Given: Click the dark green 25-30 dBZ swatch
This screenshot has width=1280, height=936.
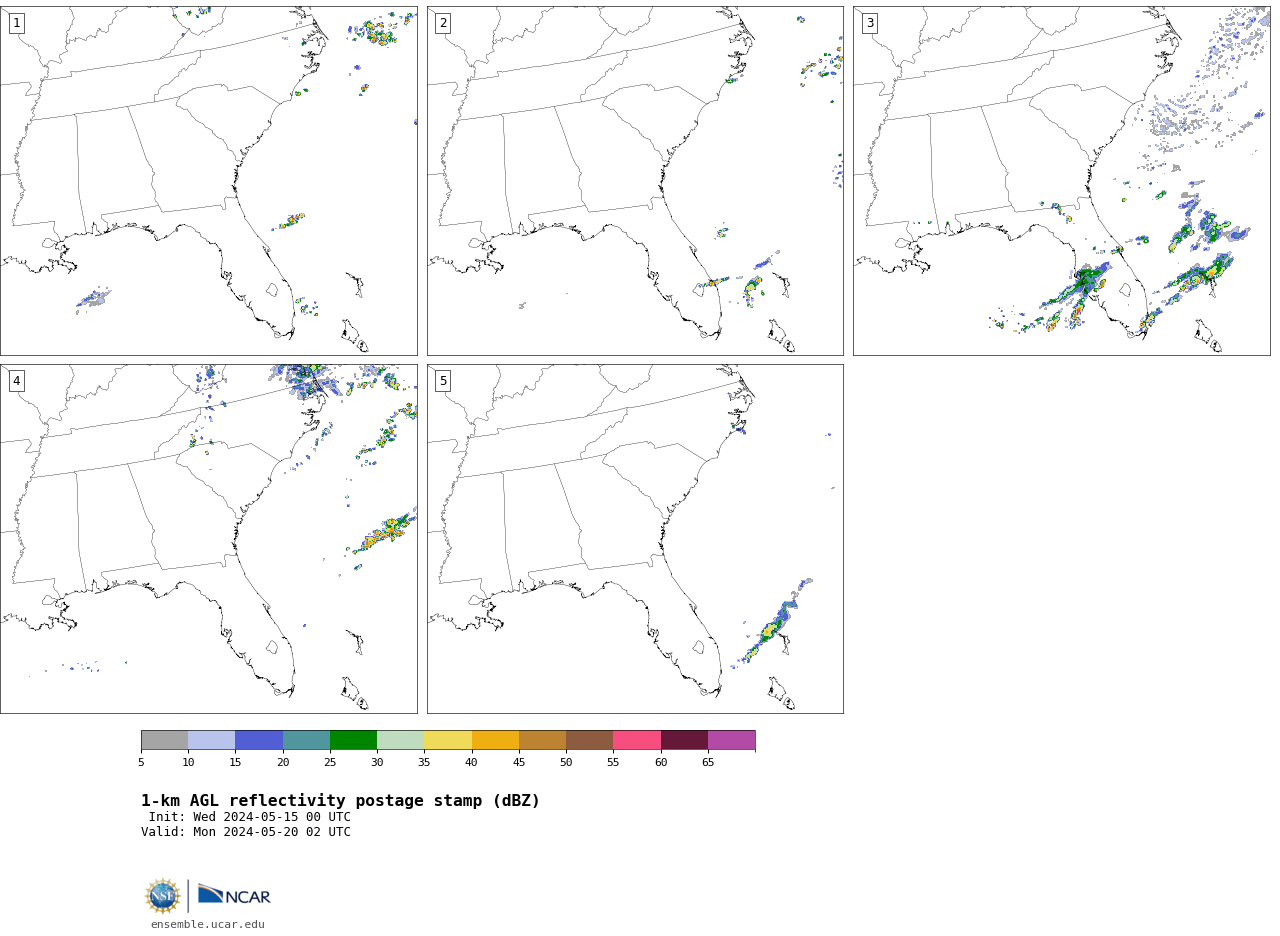Looking at the screenshot, I should 353,740.
